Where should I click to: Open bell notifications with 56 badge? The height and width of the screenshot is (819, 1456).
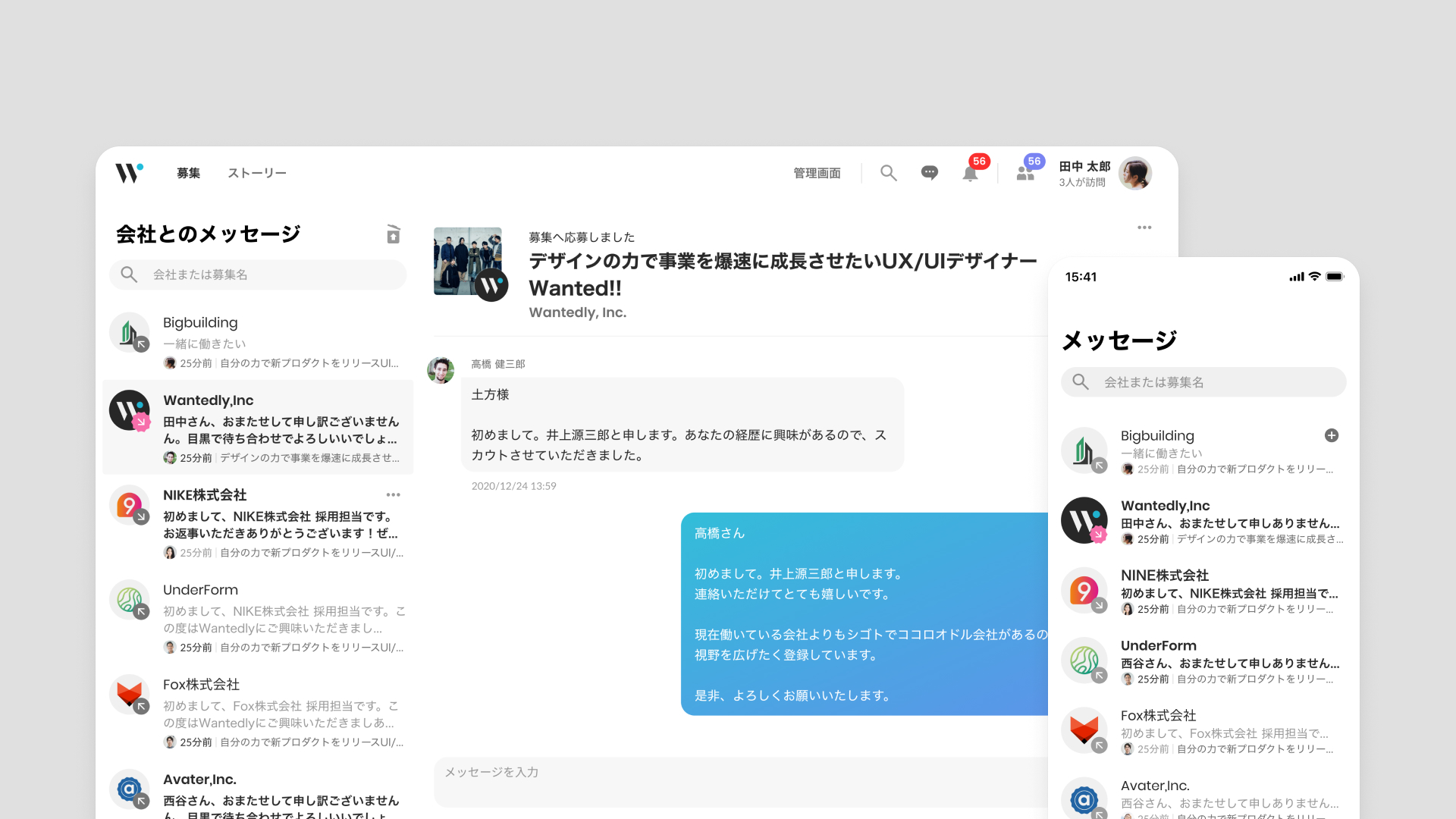(x=971, y=173)
